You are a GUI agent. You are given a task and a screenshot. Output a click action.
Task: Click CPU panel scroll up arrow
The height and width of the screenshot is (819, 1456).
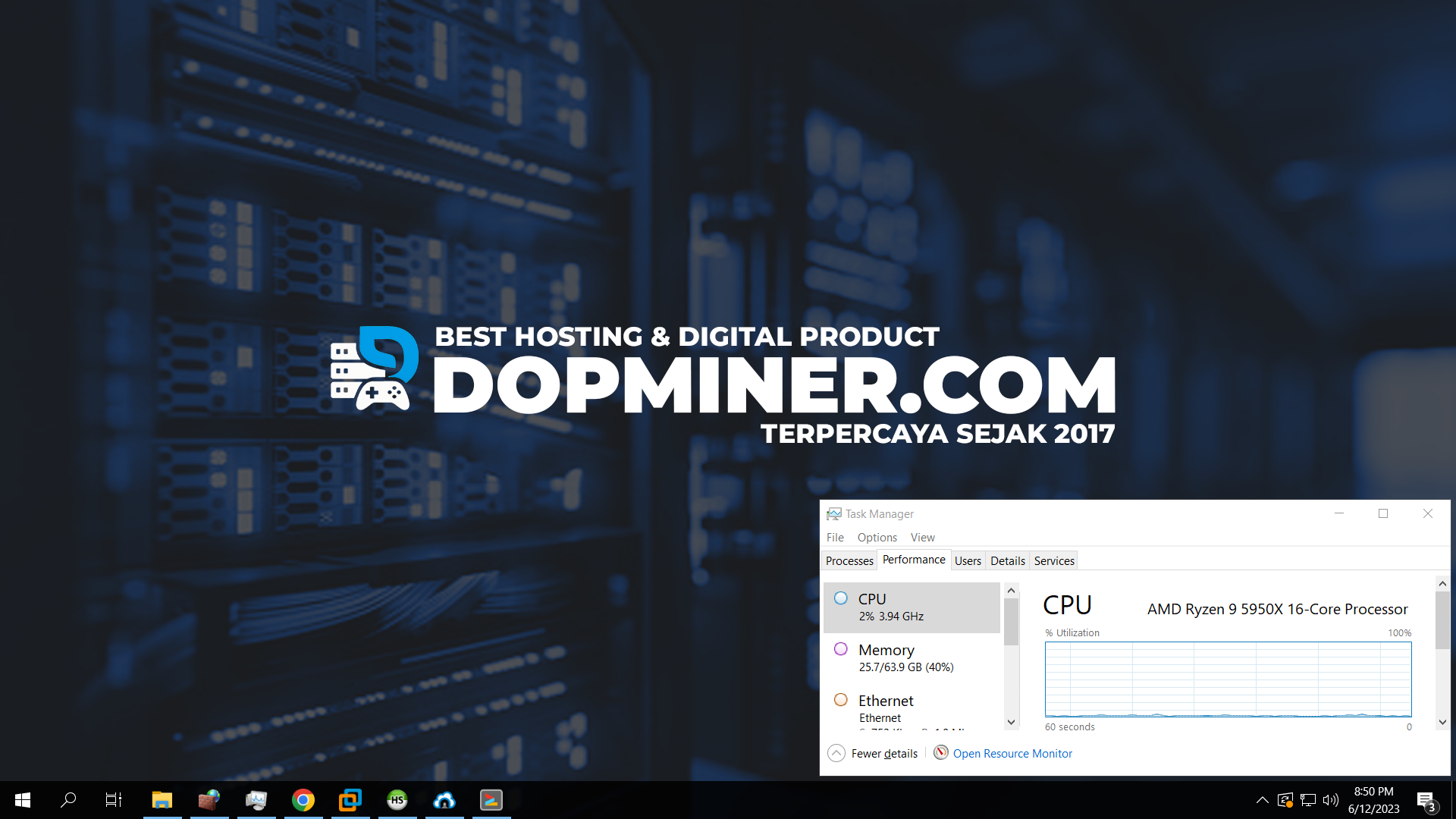[1442, 583]
